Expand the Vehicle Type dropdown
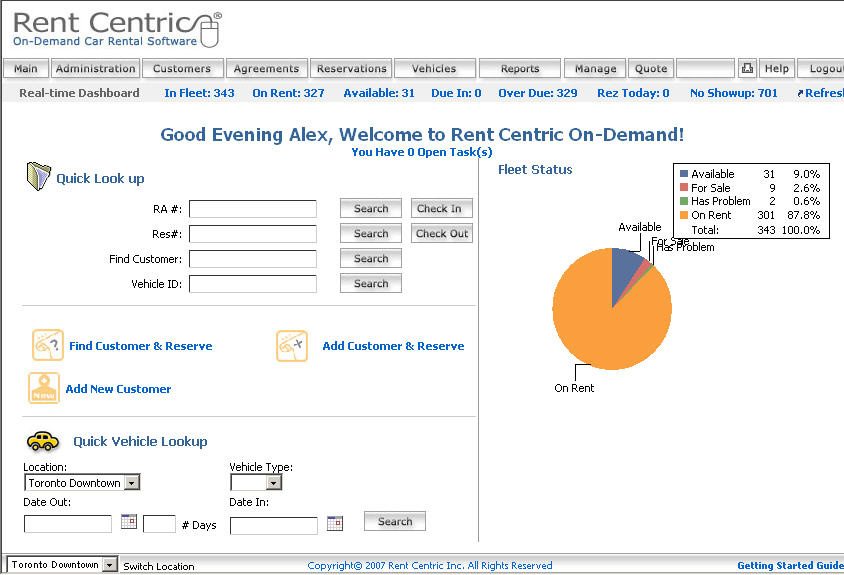Viewport: 844px width, 575px height. tap(273, 482)
